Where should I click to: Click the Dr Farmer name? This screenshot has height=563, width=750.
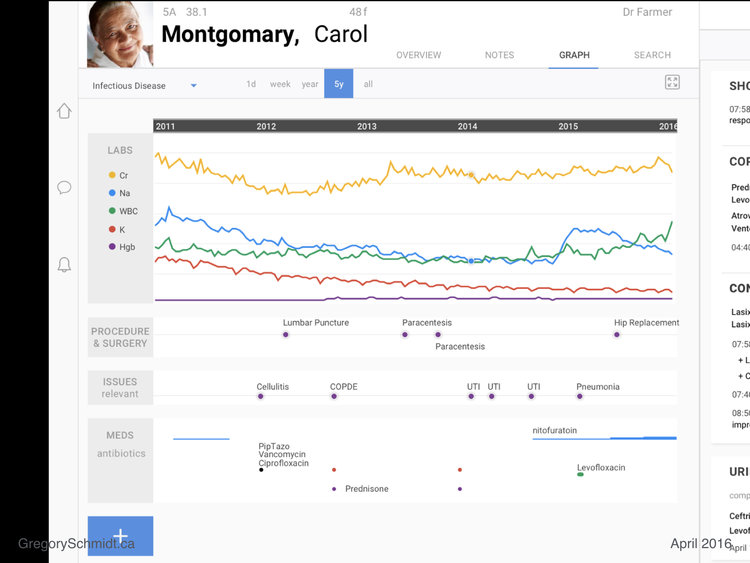pos(647,12)
